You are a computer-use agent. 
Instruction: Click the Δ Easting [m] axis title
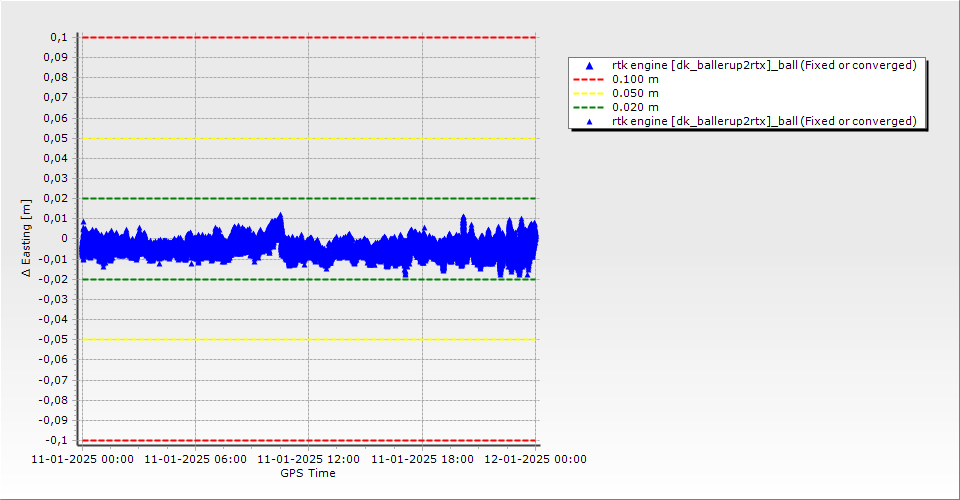point(26,238)
